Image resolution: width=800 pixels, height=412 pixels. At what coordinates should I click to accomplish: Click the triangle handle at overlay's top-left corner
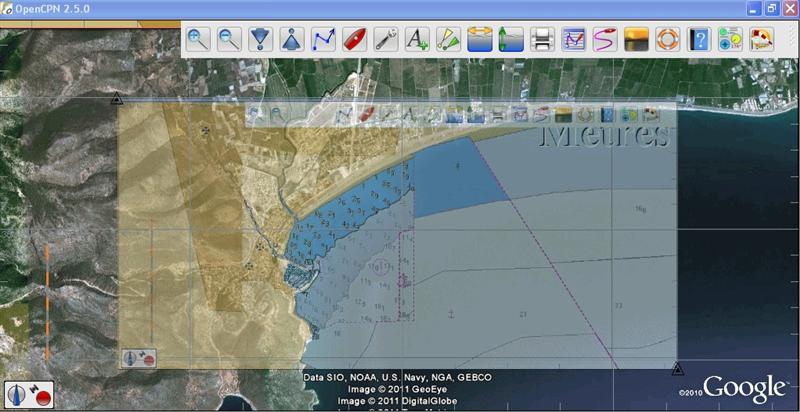coord(117,98)
